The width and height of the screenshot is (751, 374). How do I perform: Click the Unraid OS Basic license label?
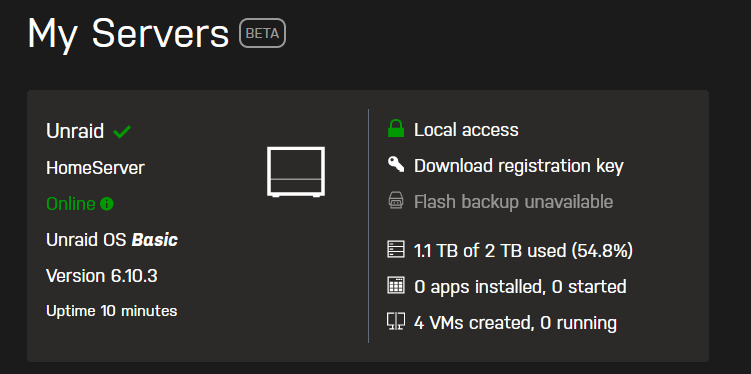pyautogui.click(x=112, y=240)
